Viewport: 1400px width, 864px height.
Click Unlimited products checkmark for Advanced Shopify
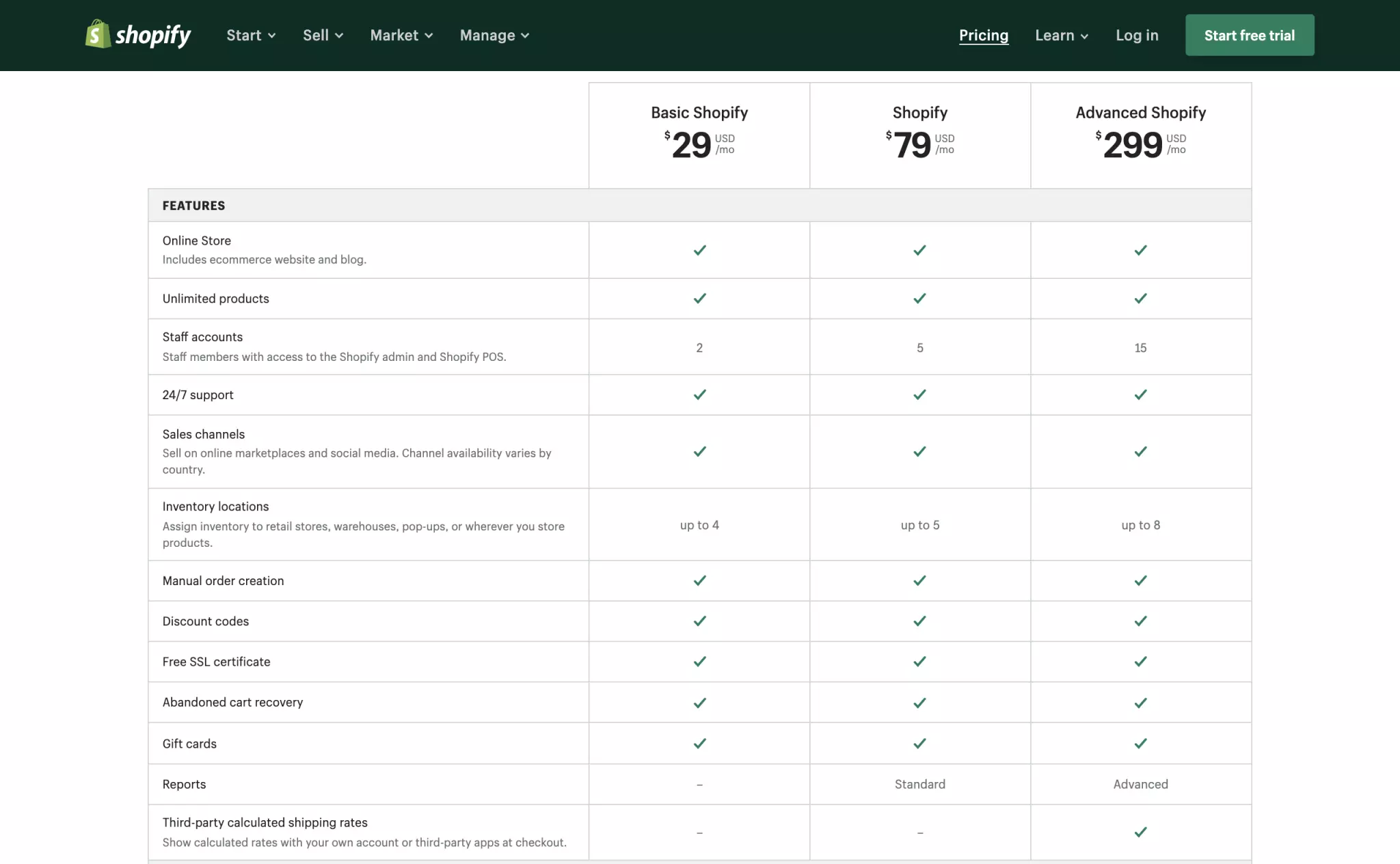(1140, 299)
